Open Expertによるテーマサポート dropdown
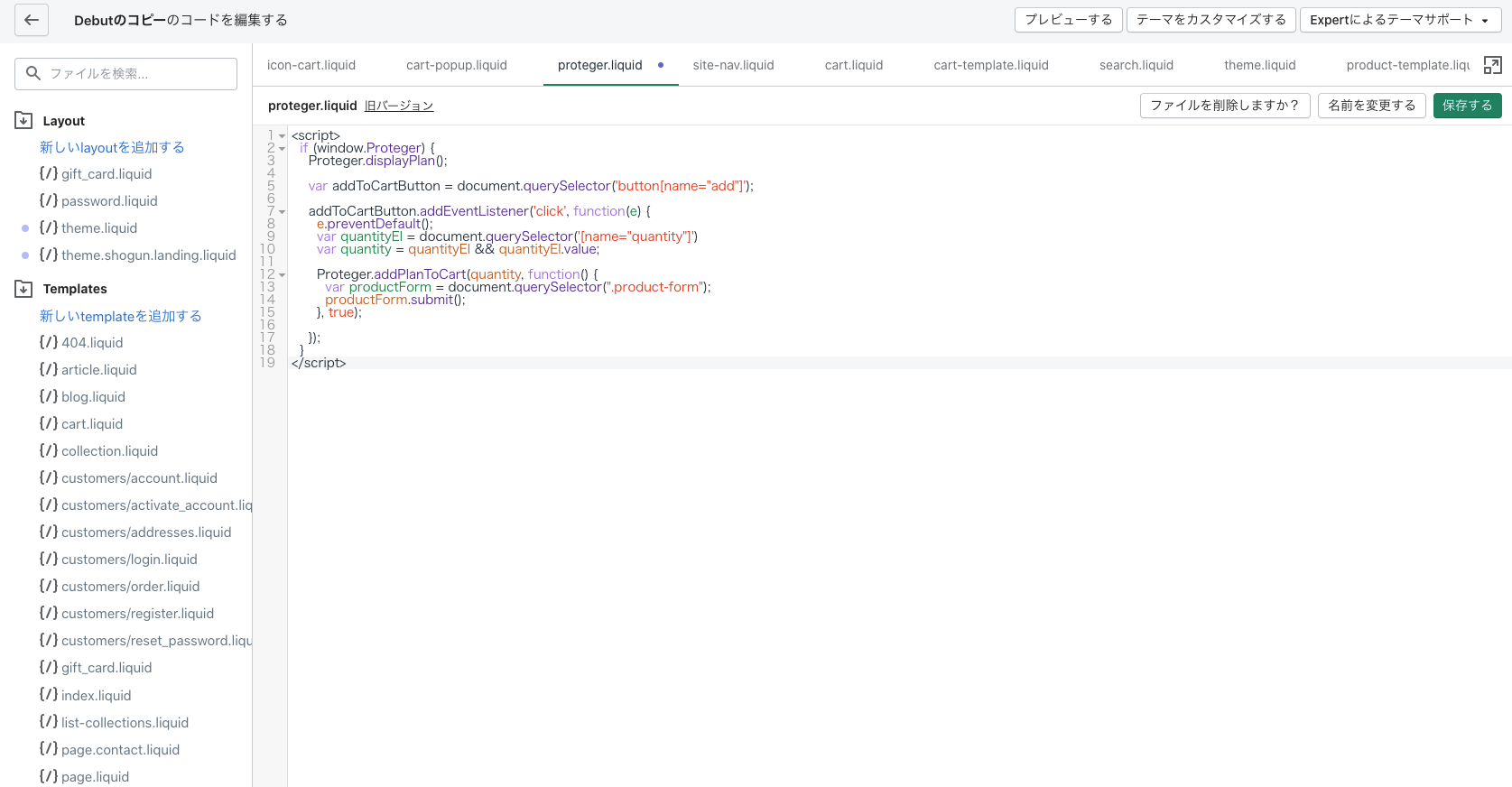Viewport: 1512px width, 787px height. (x=1401, y=20)
